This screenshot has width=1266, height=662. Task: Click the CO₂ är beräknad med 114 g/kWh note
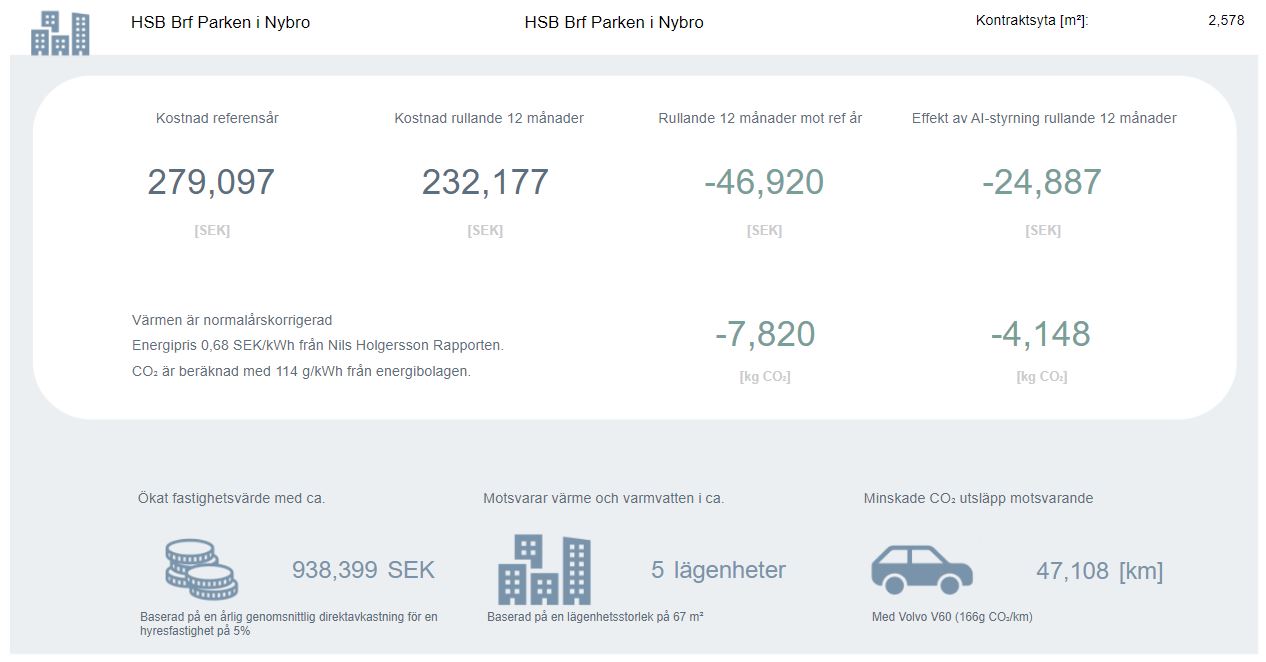coord(301,371)
